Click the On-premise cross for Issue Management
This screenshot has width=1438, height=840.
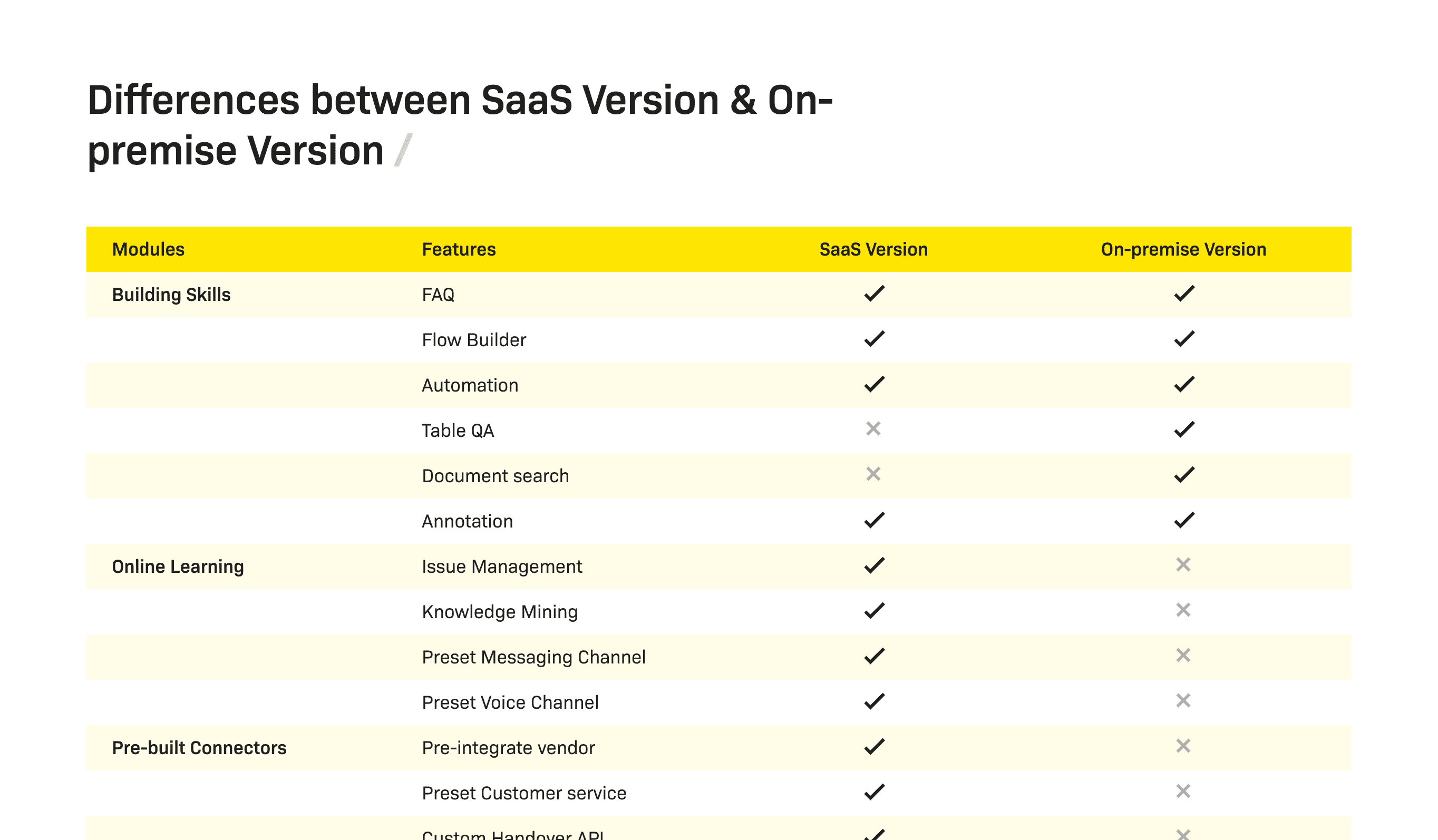point(1183,565)
